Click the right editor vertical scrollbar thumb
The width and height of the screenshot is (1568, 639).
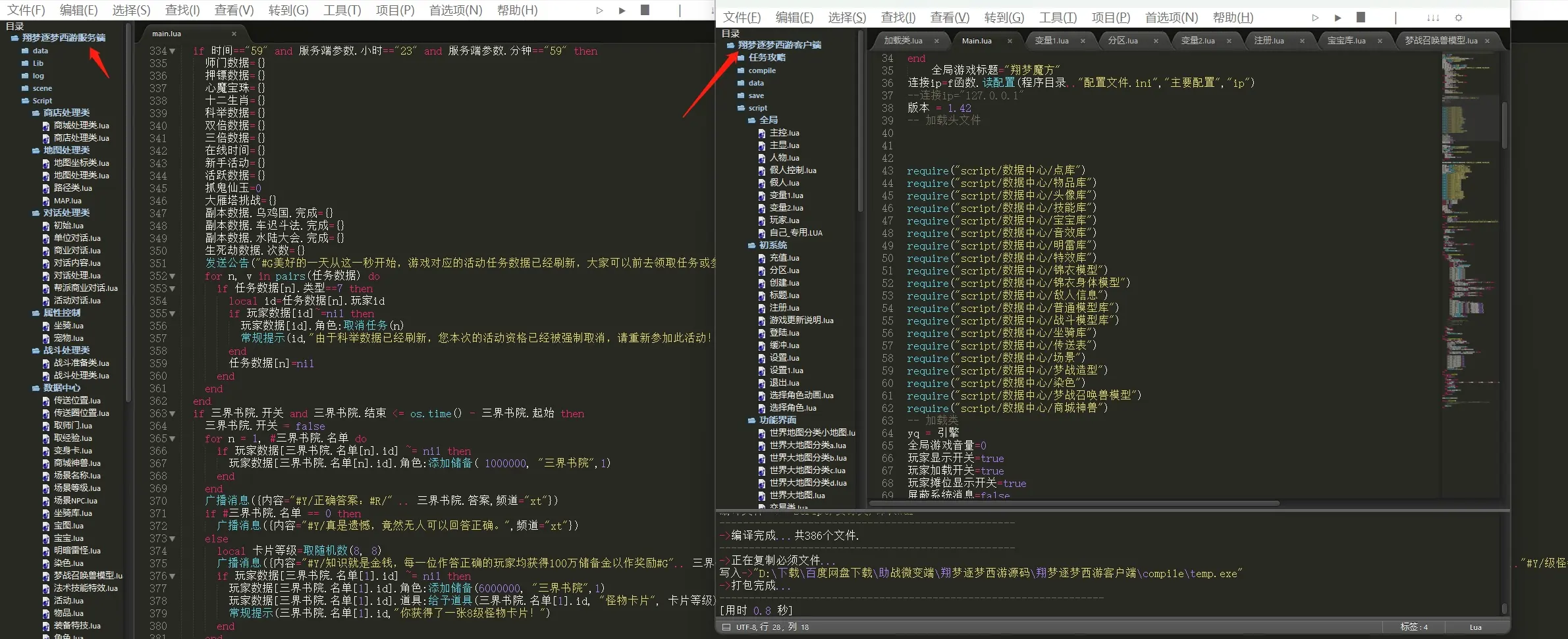[1504, 125]
